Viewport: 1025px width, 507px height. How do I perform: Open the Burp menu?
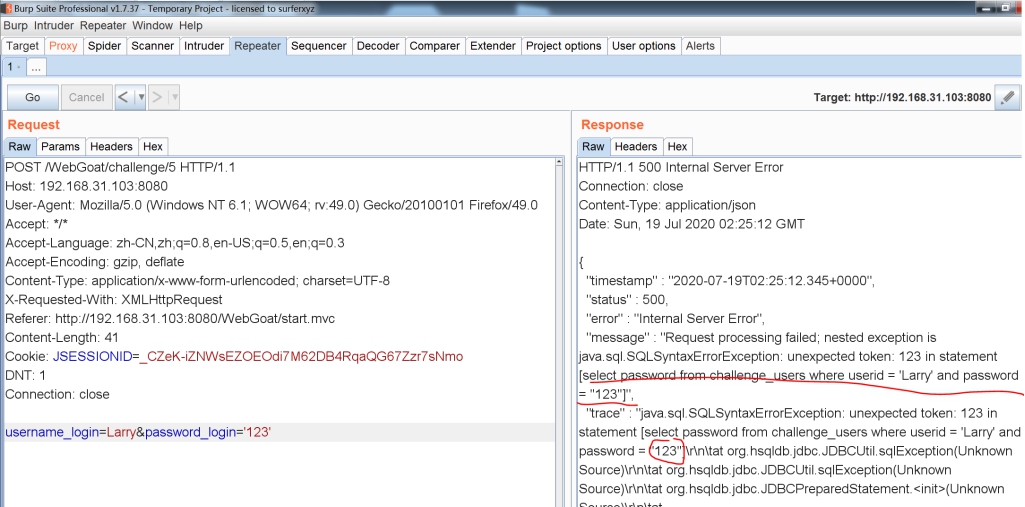[x=16, y=25]
